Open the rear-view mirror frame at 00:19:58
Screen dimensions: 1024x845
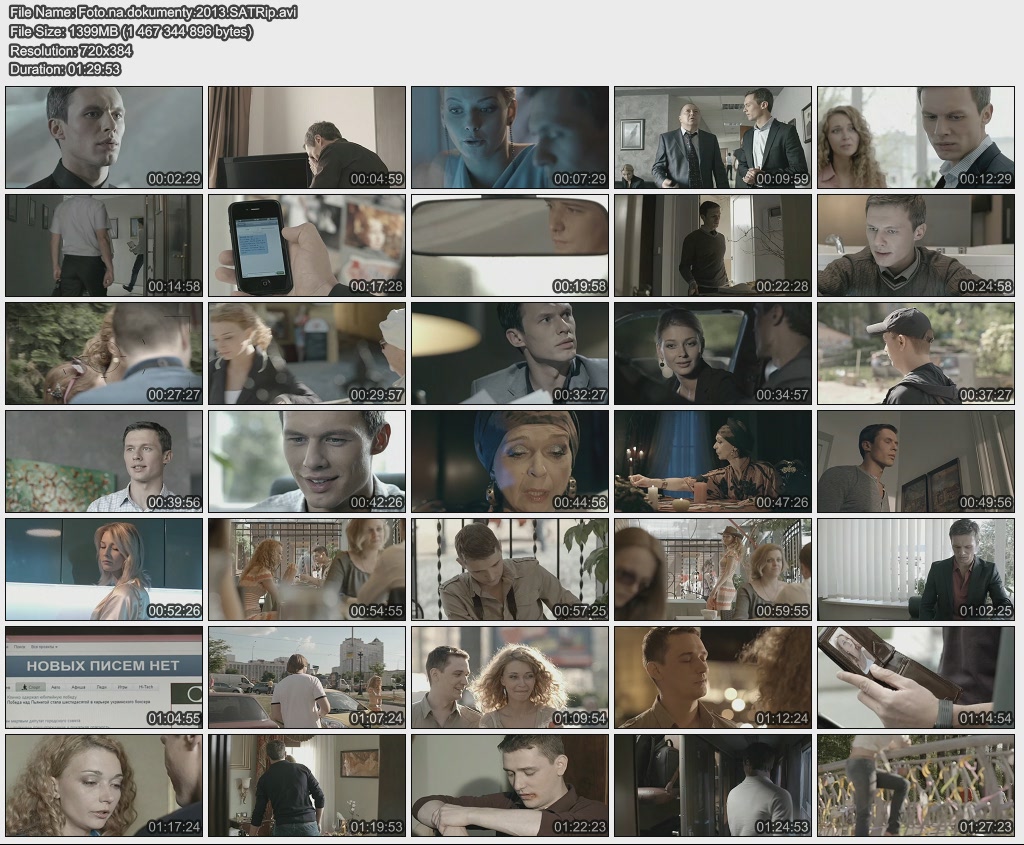[510, 245]
